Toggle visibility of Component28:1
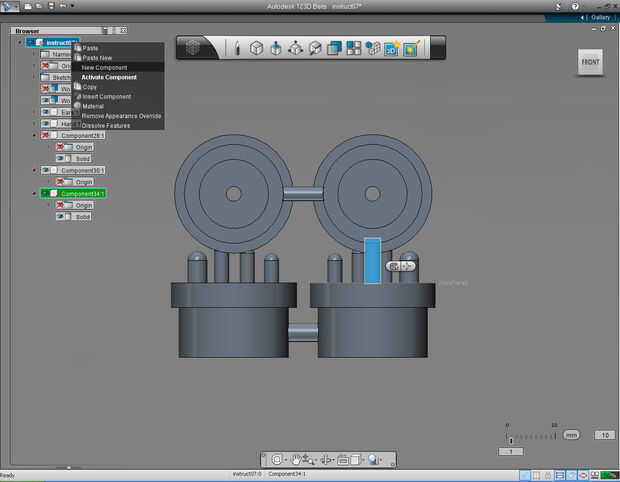Viewport: 620px width, 482px height. click(x=46, y=135)
